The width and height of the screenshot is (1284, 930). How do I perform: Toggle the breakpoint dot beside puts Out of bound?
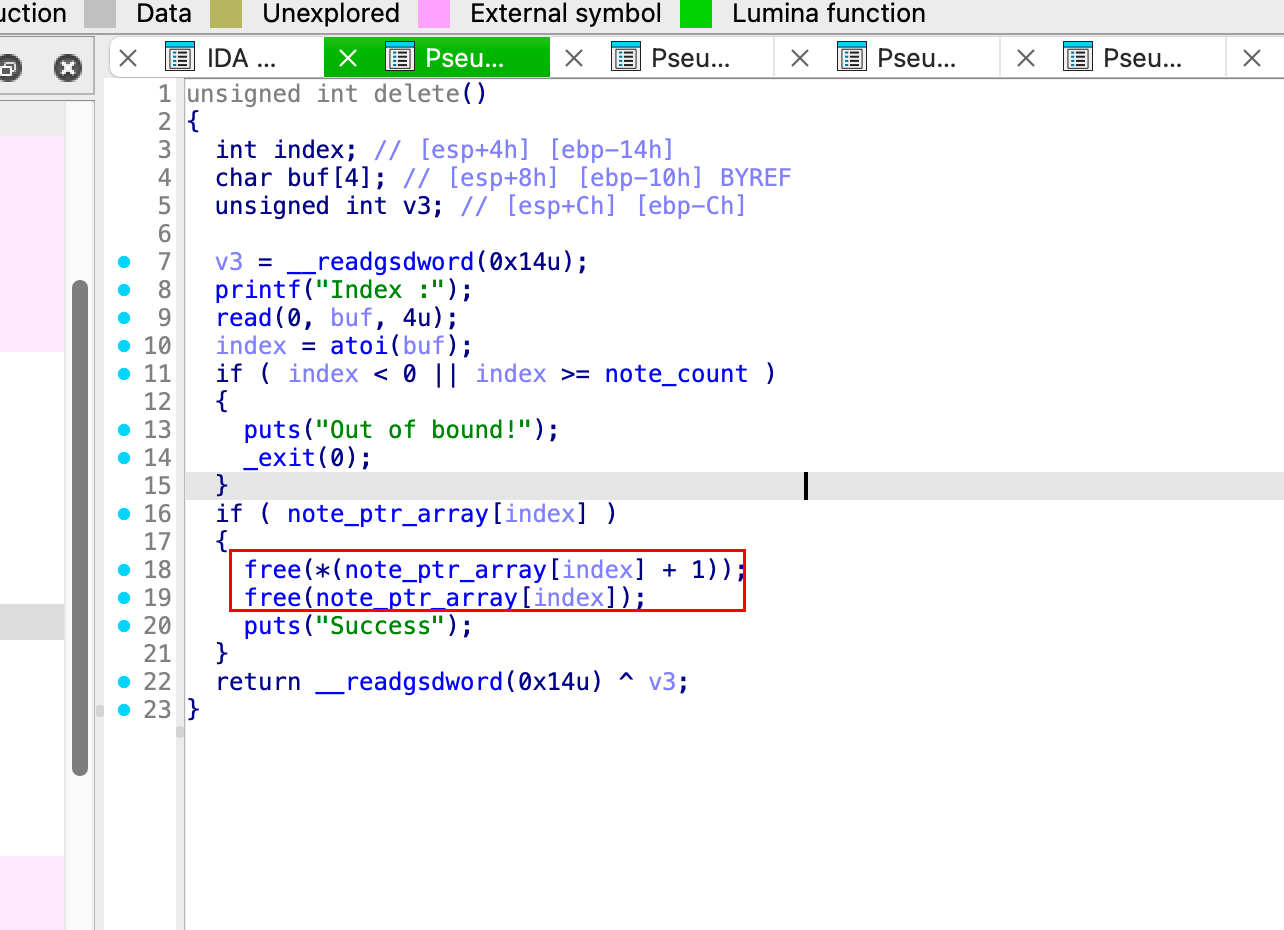click(123, 429)
